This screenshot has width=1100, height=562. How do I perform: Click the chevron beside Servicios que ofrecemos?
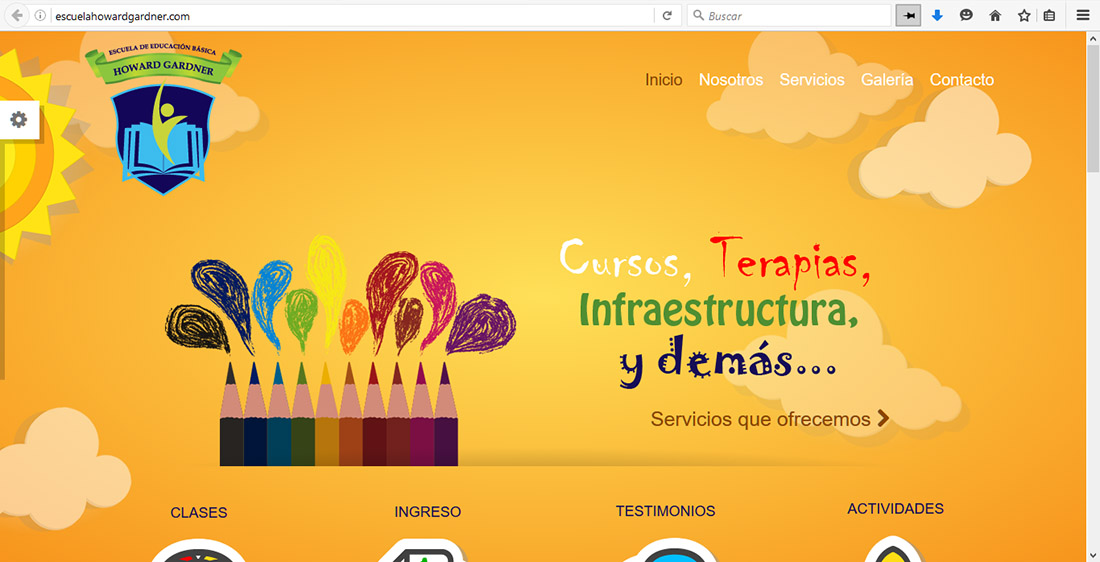[883, 419]
